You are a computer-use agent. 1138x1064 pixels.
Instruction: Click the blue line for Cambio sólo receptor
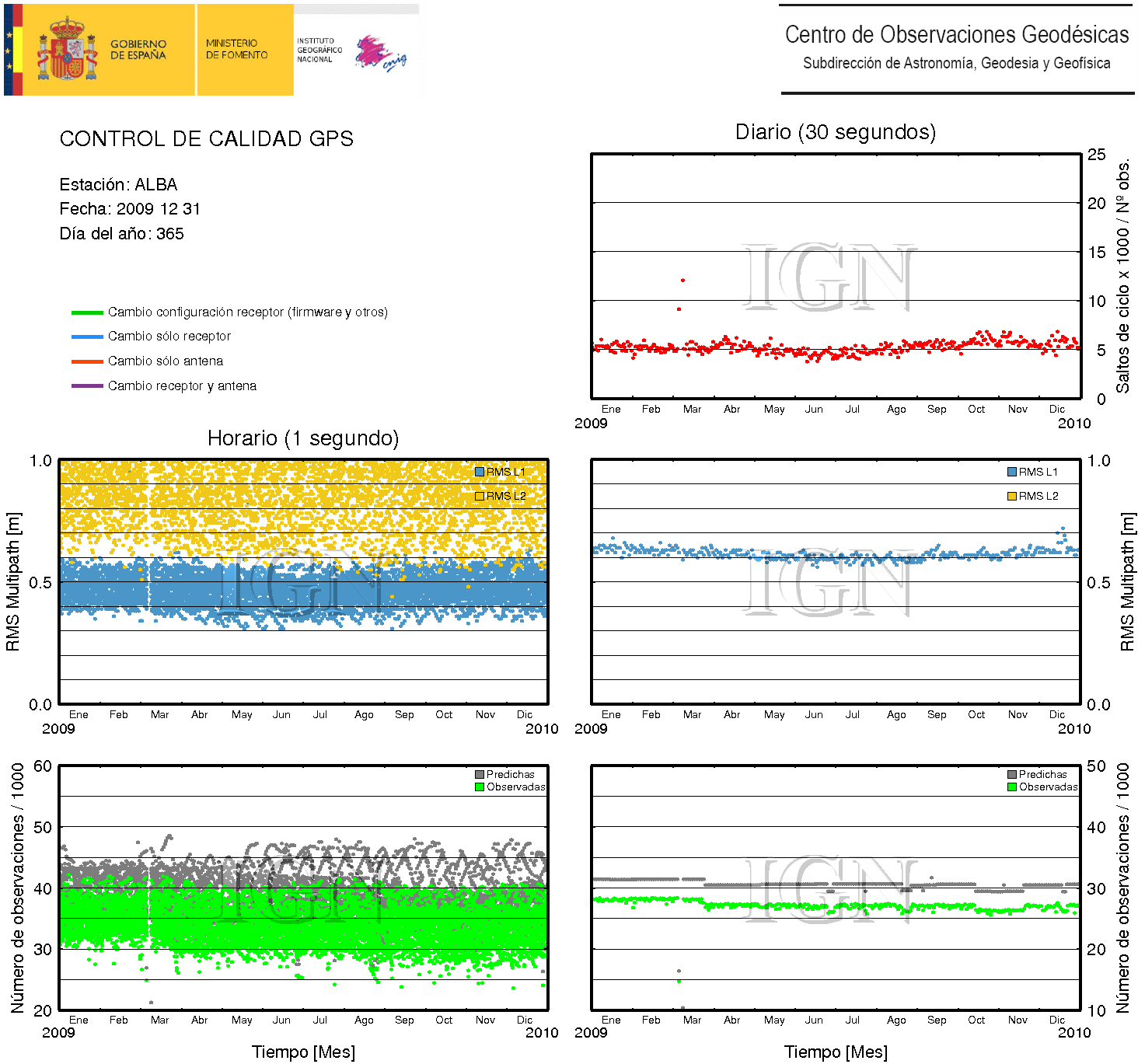coord(87,337)
